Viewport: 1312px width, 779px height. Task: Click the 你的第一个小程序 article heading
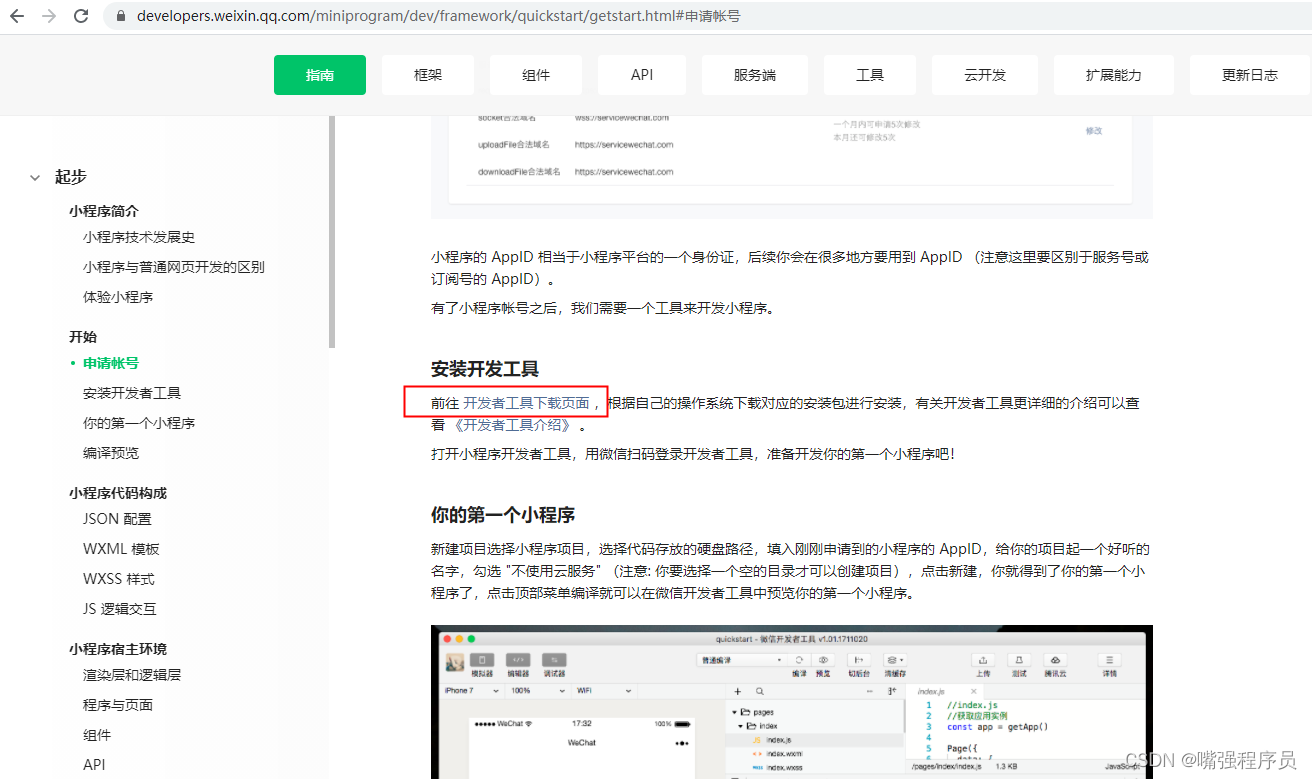[503, 516]
